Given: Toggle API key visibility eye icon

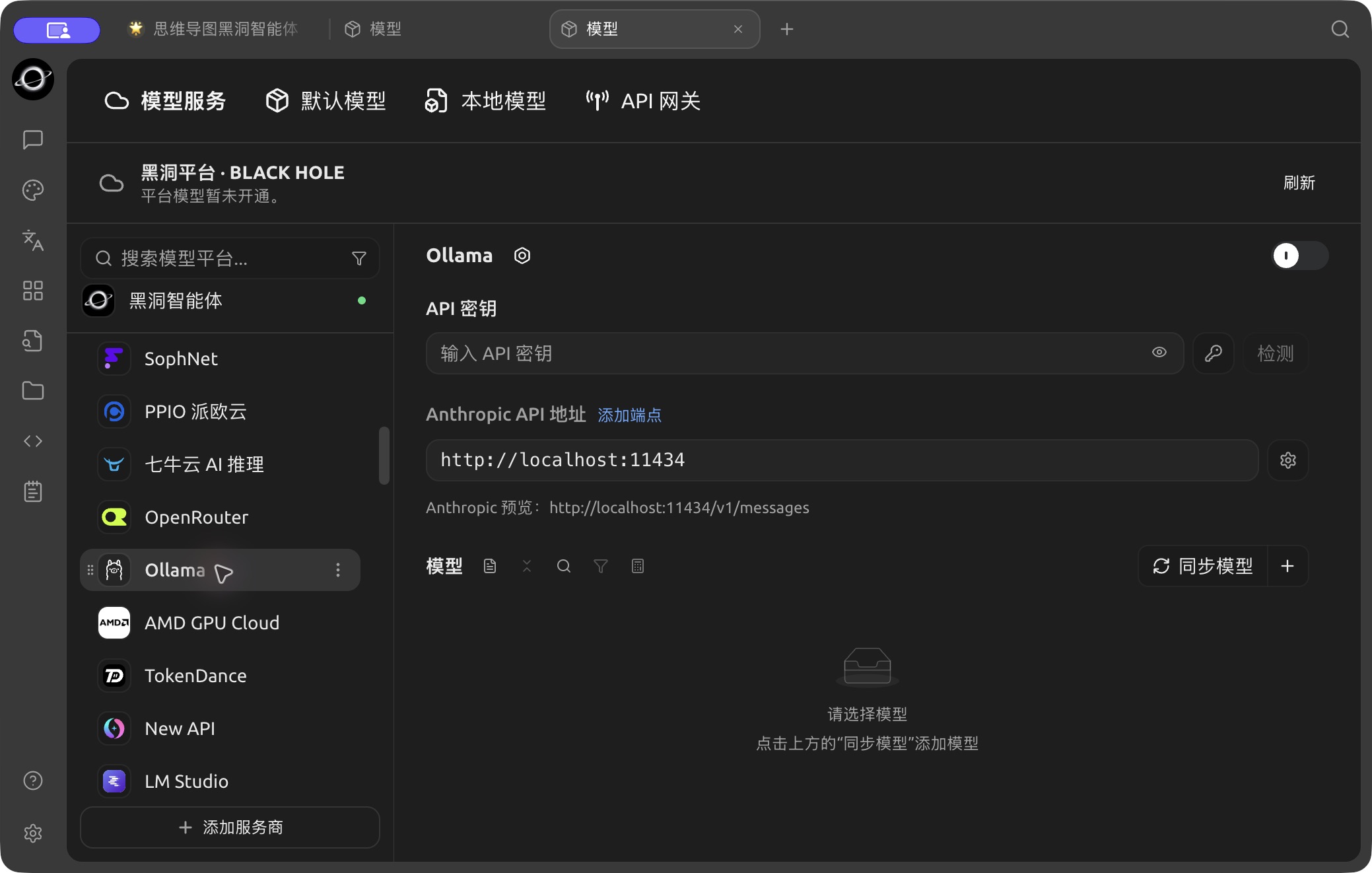Looking at the screenshot, I should pyautogui.click(x=1159, y=353).
